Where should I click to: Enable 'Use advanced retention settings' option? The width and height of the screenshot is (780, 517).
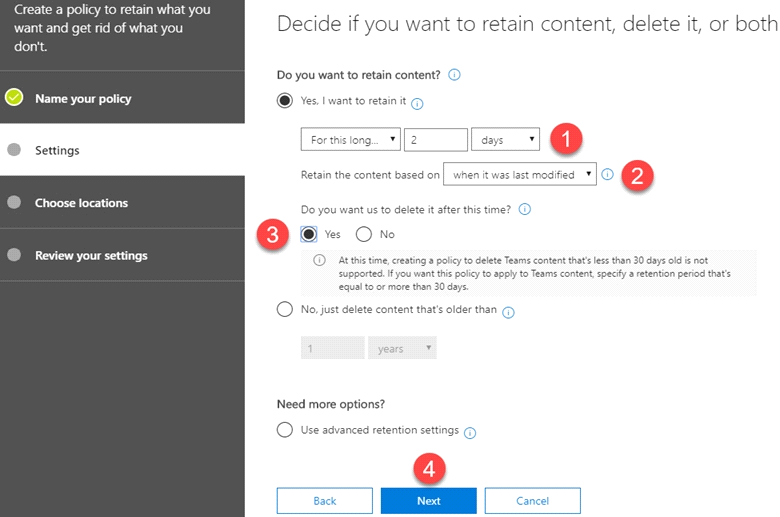coord(285,429)
